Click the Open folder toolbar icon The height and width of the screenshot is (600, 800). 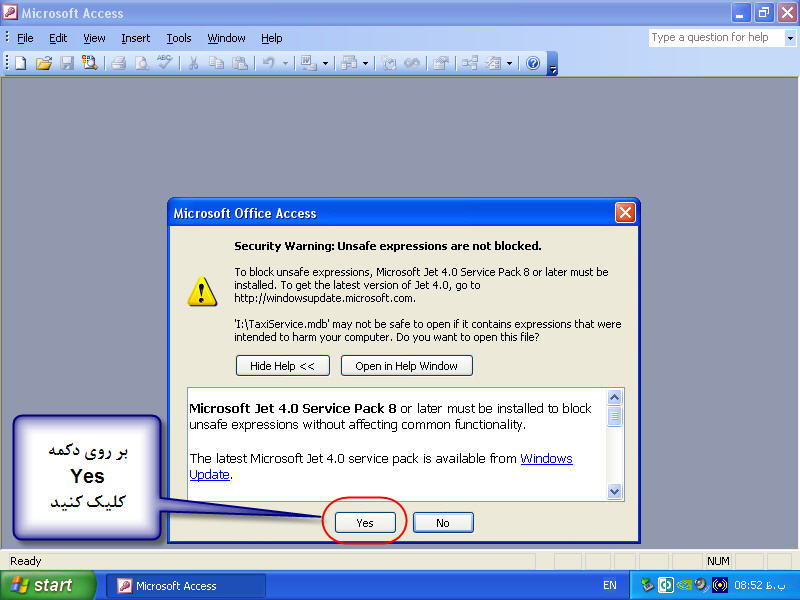(x=44, y=63)
